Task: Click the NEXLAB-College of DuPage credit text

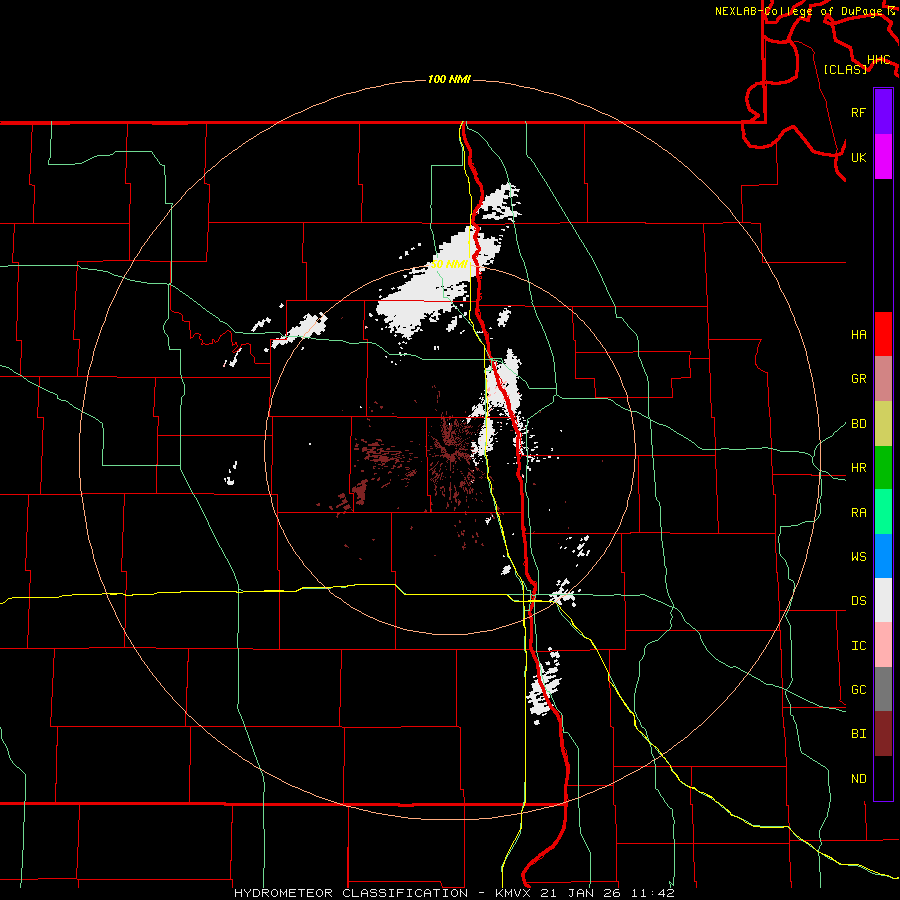Action: pyautogui.click(x=798, y=11)
